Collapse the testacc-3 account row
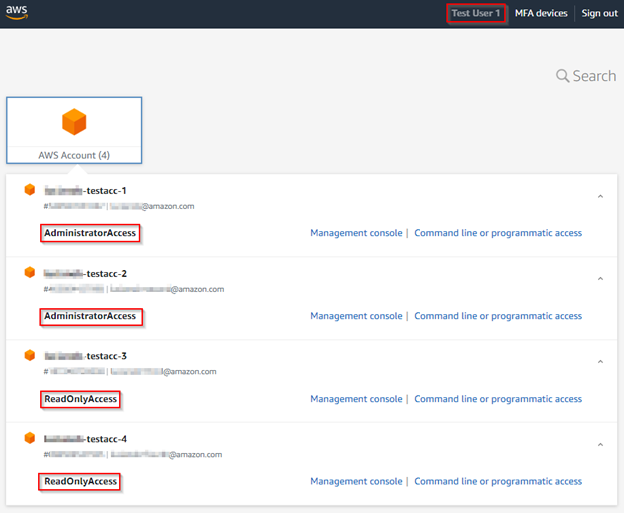The width and height of the screenshot is (624, 513). [x=601, y=361]
